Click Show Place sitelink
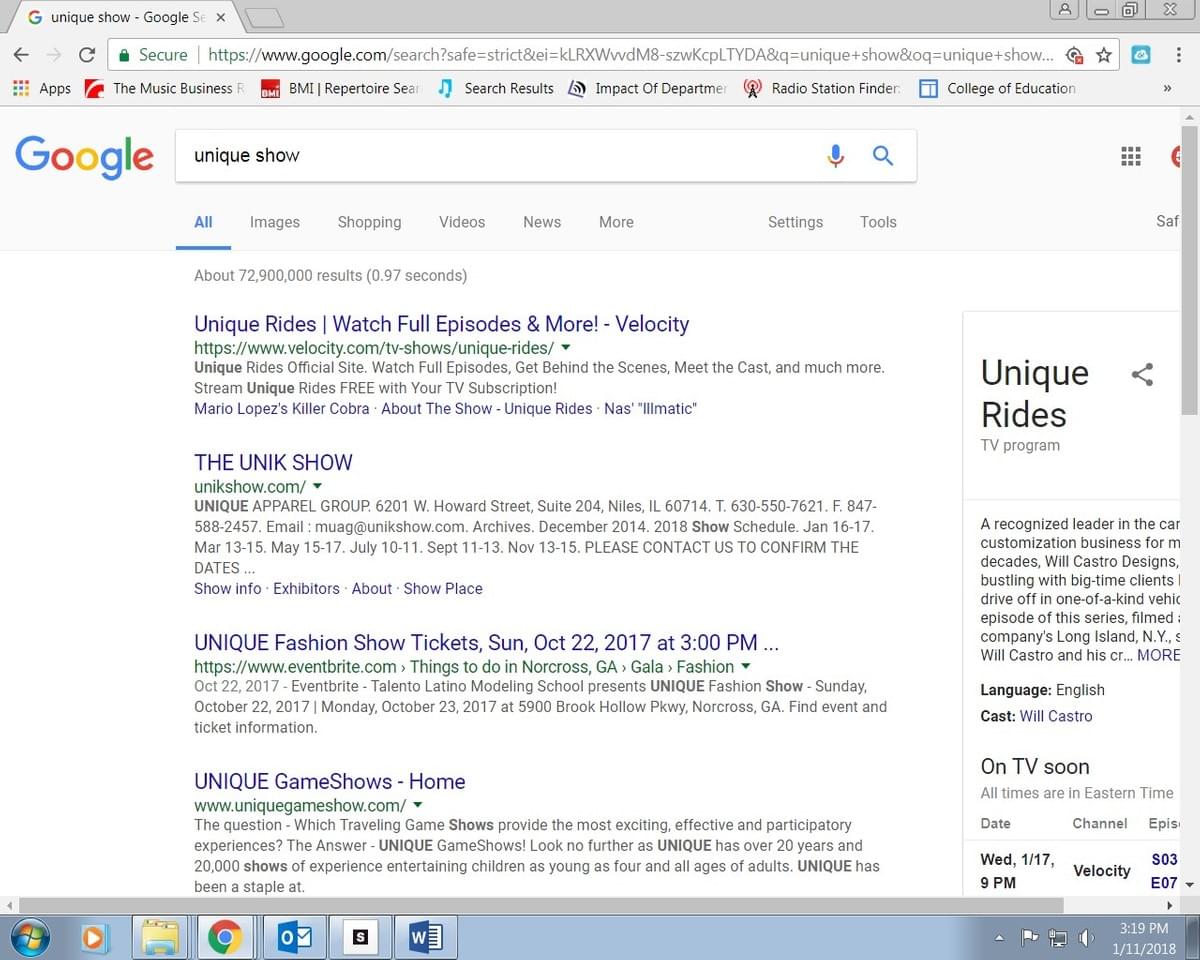The image size is (1200, 960). [x=443, y=588]
